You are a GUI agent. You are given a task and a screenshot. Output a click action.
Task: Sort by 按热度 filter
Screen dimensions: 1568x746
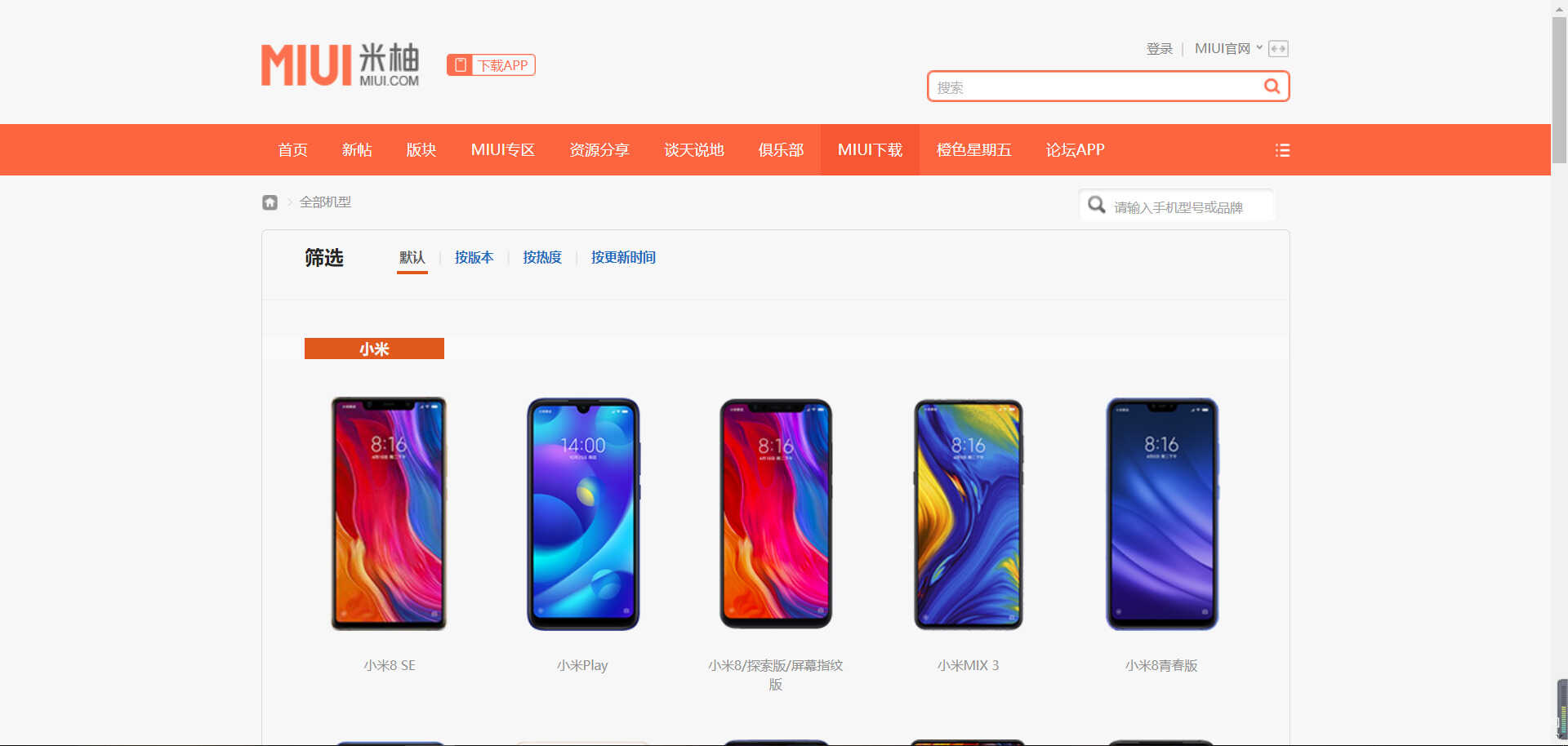[x=542, y=257]
